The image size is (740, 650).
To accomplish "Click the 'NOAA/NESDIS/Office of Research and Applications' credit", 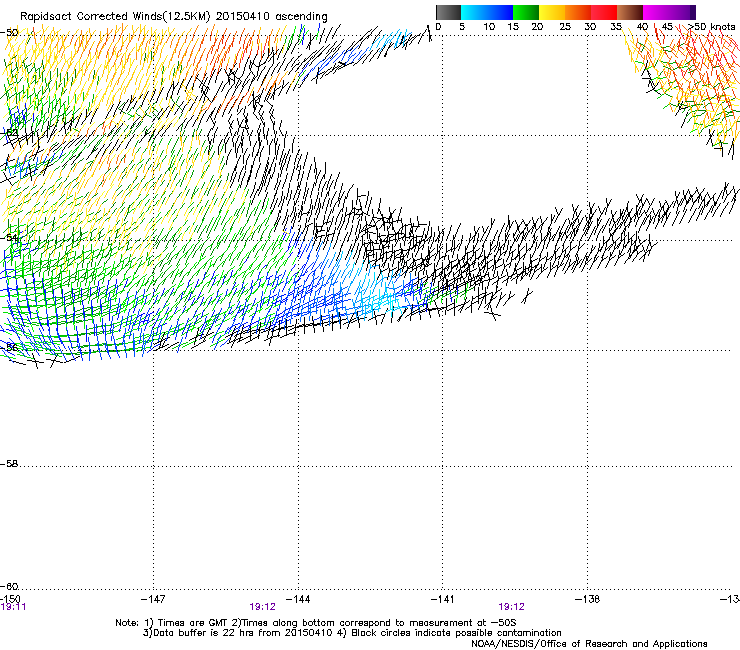I will 589,644.
